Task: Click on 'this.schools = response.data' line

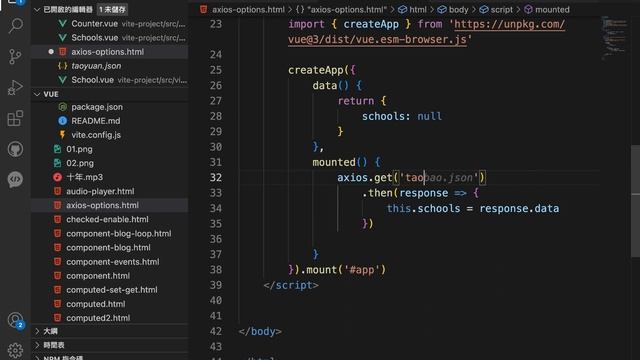Action: [473, 209]
